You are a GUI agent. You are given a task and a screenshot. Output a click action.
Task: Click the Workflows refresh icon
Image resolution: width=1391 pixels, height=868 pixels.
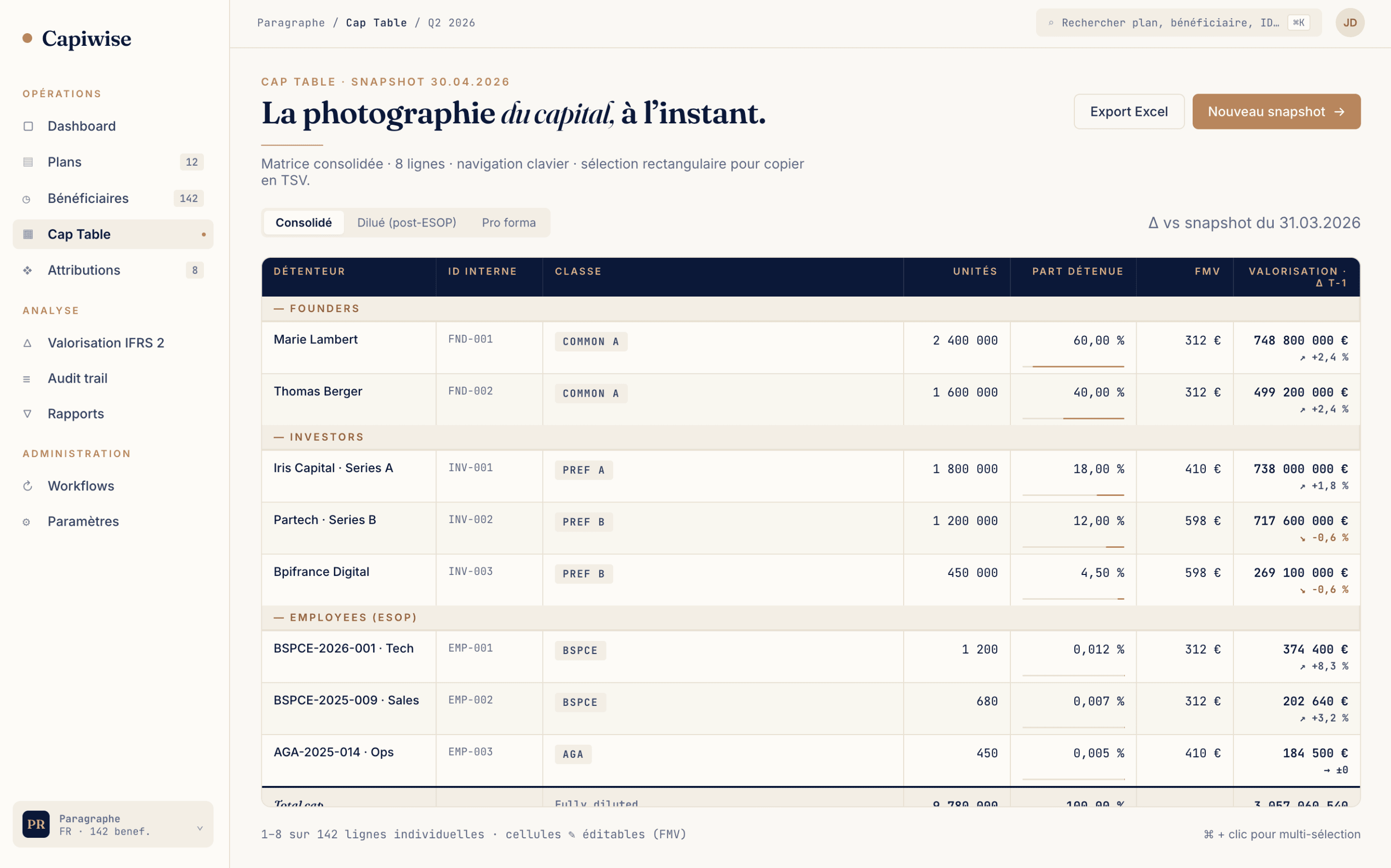pos(27,486)
